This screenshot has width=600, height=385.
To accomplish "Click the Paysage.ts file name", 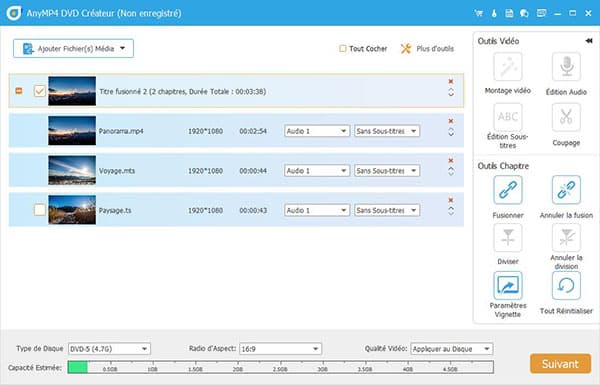I will pos(115,210).
